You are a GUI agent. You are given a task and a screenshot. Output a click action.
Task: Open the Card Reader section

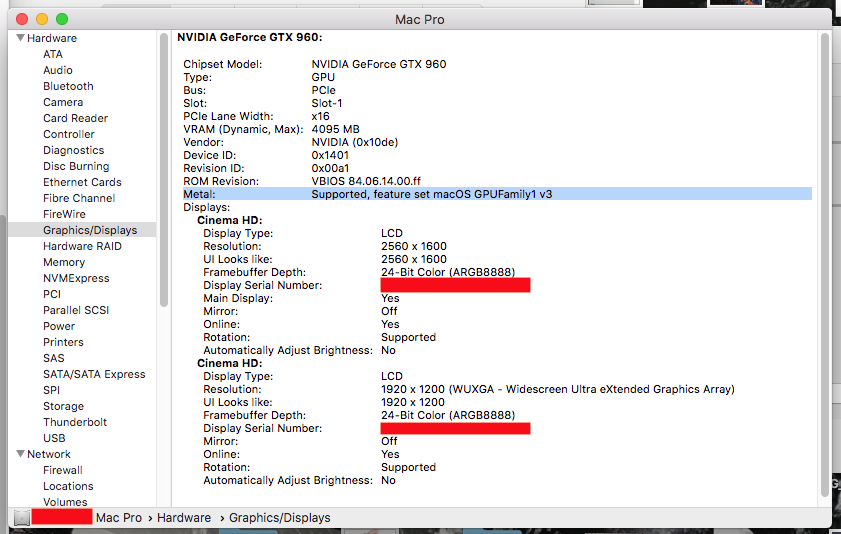(75, 118)
